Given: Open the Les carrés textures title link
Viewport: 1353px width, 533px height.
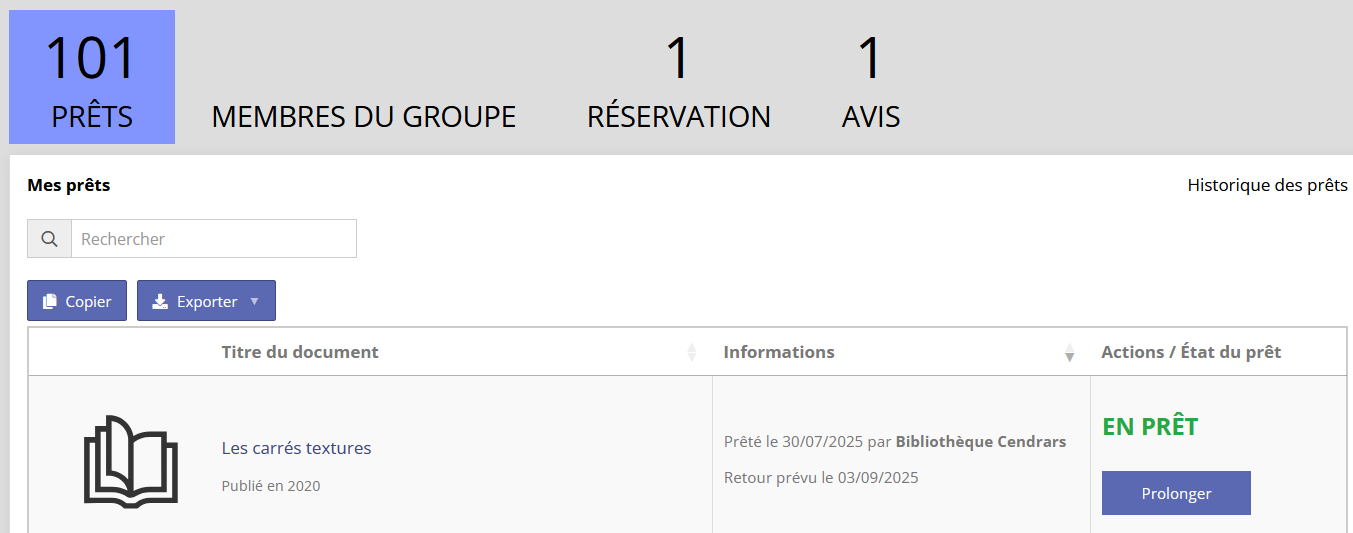Looking at the screenshot, I should tap(296, 448).
